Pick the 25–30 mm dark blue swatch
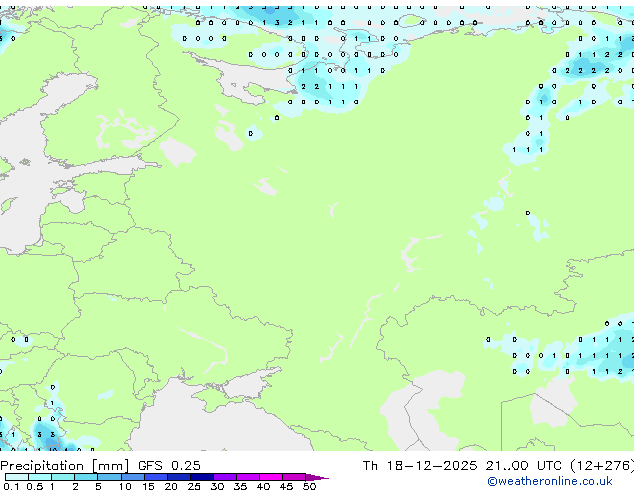Image resolution: width=634 pixels, height=490 pixels. click(202, 477)
